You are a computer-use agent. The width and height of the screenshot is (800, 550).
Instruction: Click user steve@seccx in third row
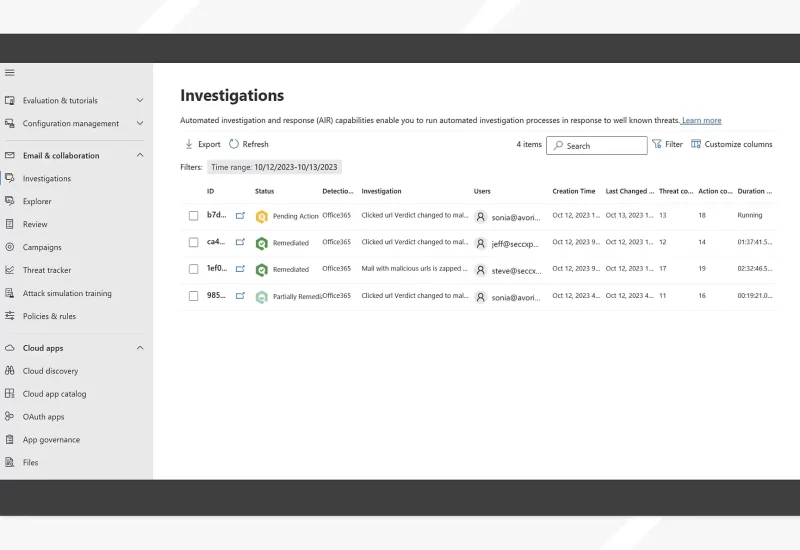click(516, 271)
